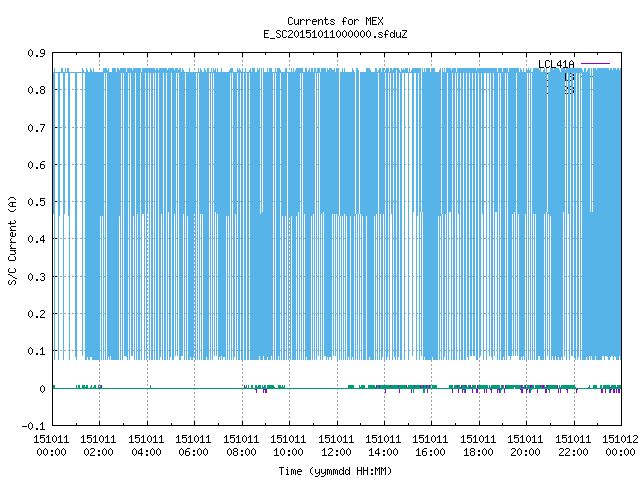Image resolution: width=640 pixels, height=480 pixels.
Task: Click the first x-axis label '151011 00:00'
Action: click(51, 446)
